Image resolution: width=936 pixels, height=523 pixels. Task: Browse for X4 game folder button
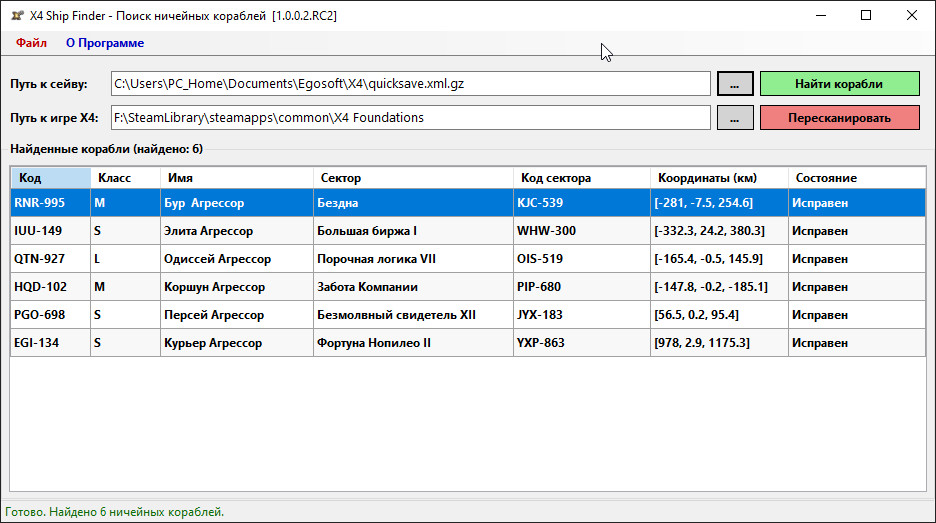point(735,118)
